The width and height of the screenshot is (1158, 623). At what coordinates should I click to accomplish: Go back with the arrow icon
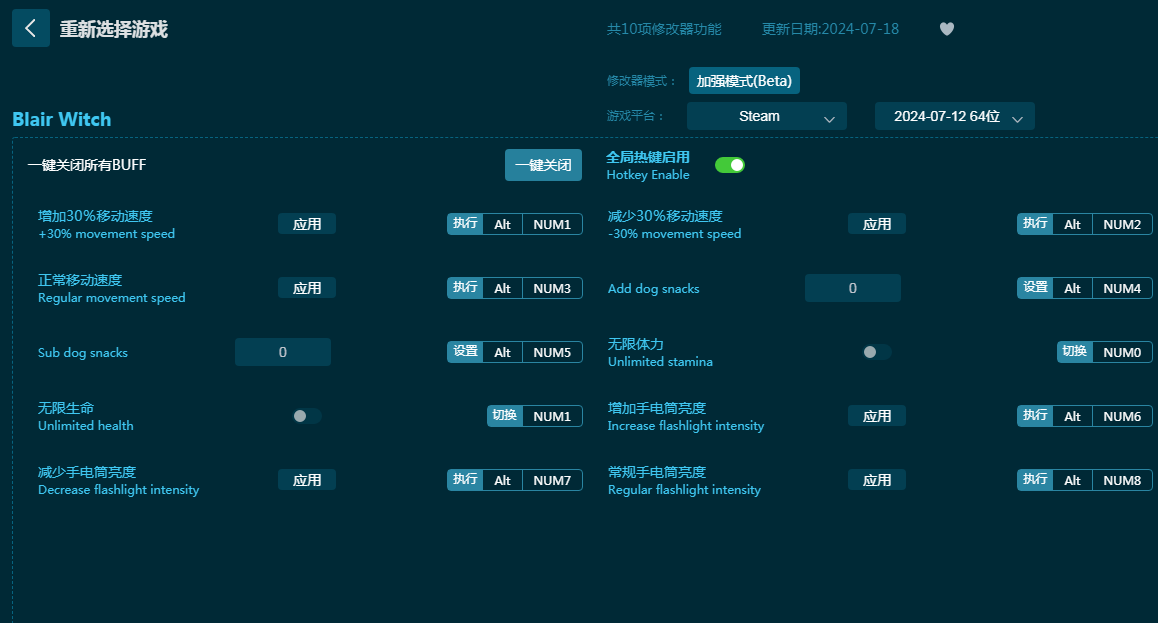tap(31, 28)
